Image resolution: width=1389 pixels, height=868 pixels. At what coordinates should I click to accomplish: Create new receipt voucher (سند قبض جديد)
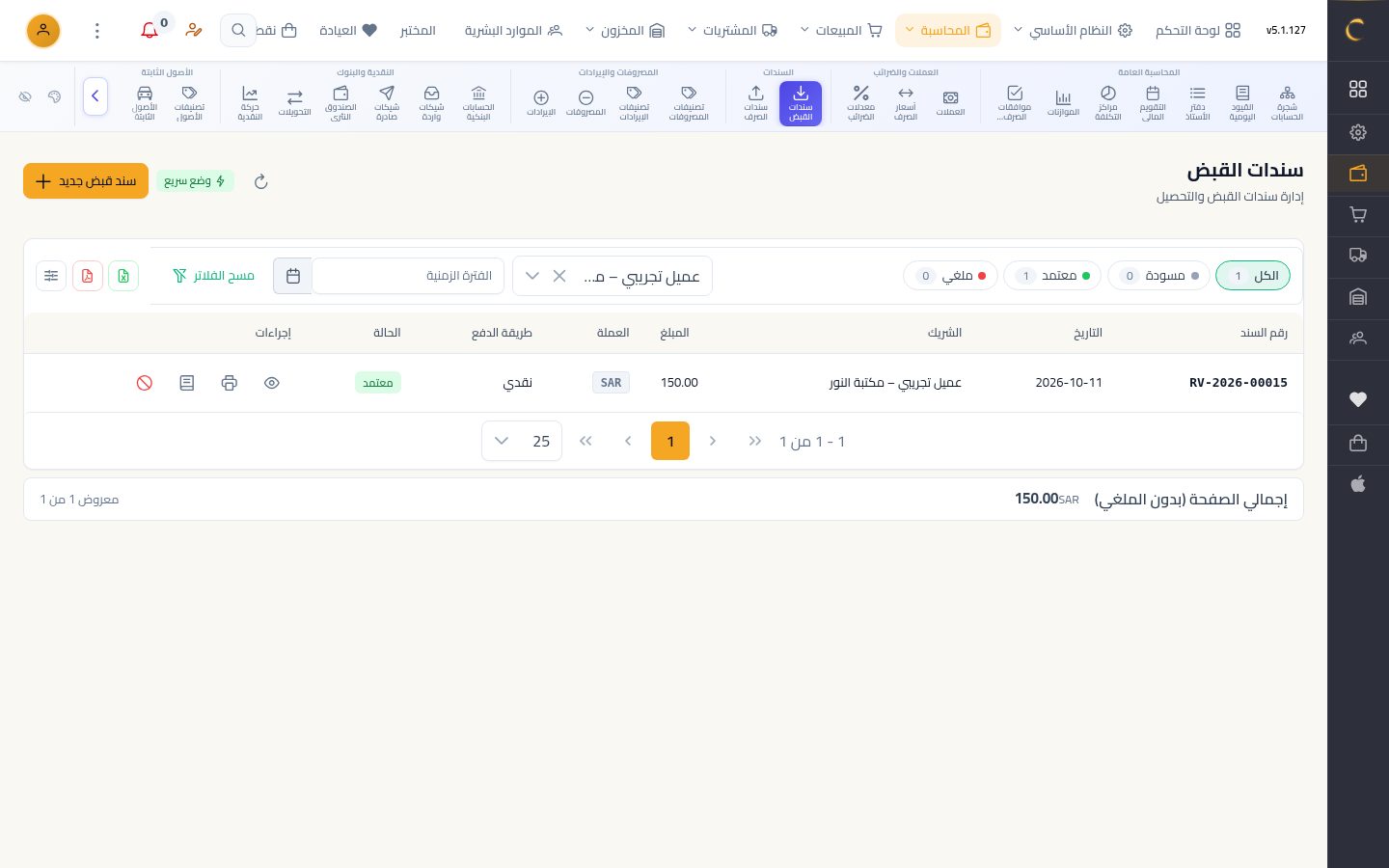pyautogui.click(x=86, y=181)
